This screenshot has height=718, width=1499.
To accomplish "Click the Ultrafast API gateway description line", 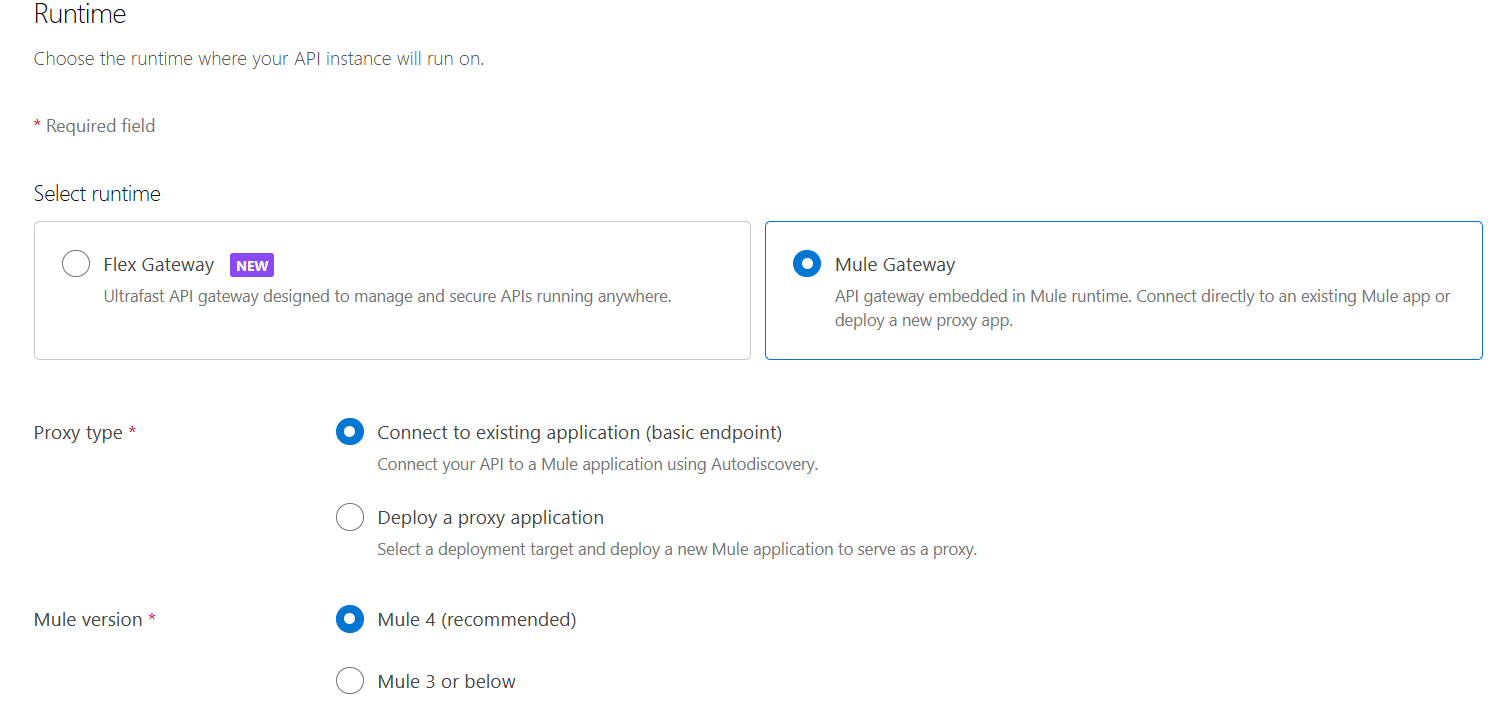I will point(387,296).
